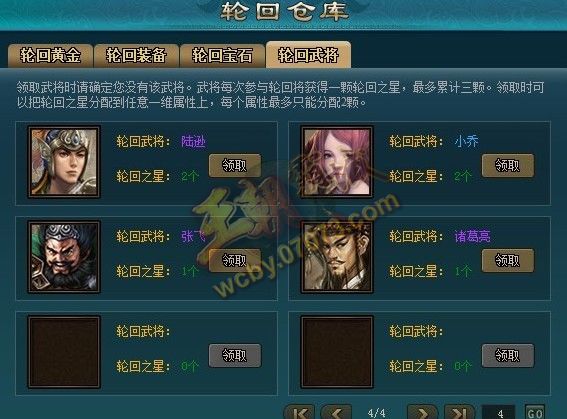
Task: Go to the previous page with the left arrow
Action: [x=336, y=412]
